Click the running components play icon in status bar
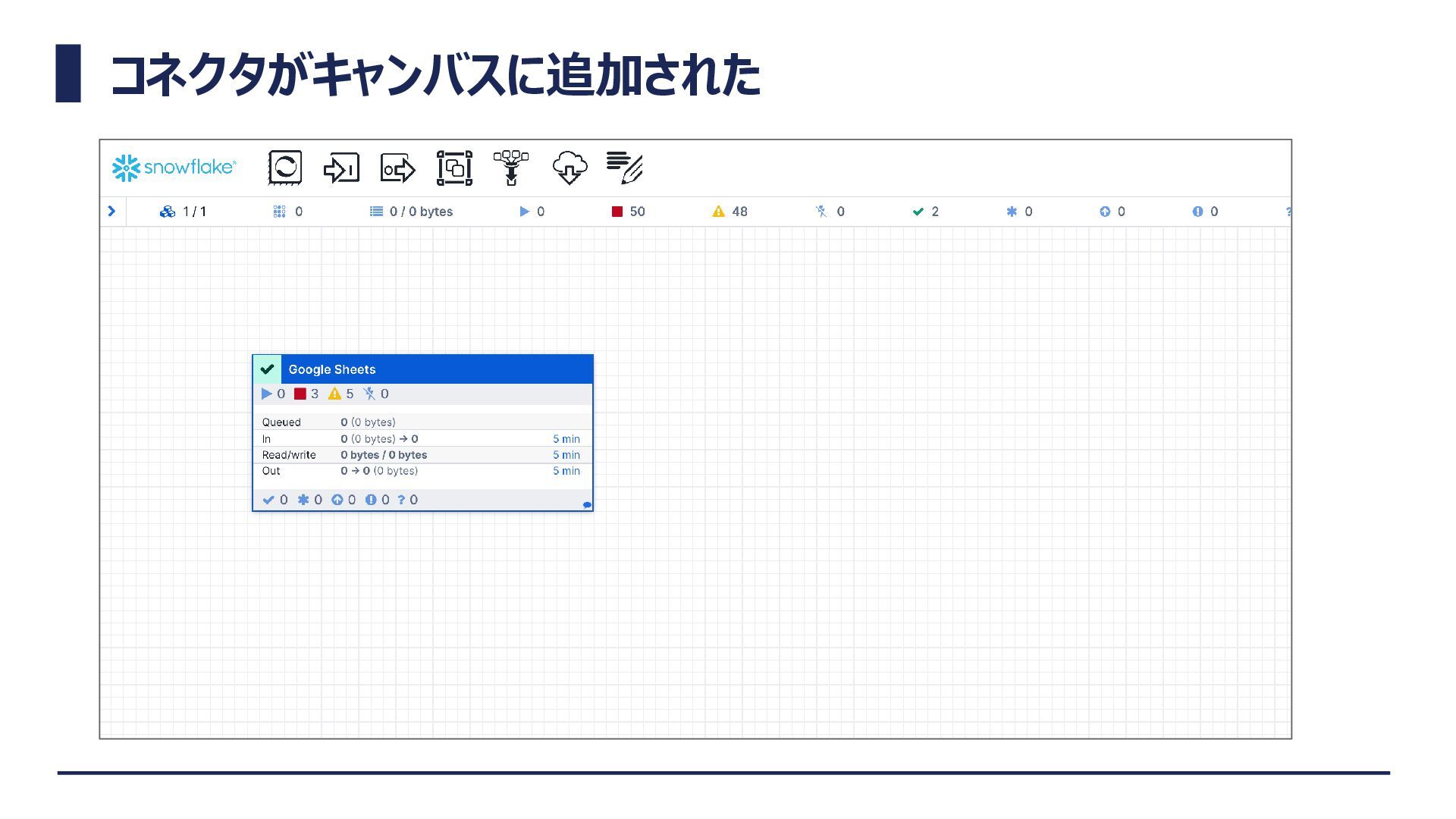The height and width of the screenshot is (819, 1456). click(x=524, y=212)
